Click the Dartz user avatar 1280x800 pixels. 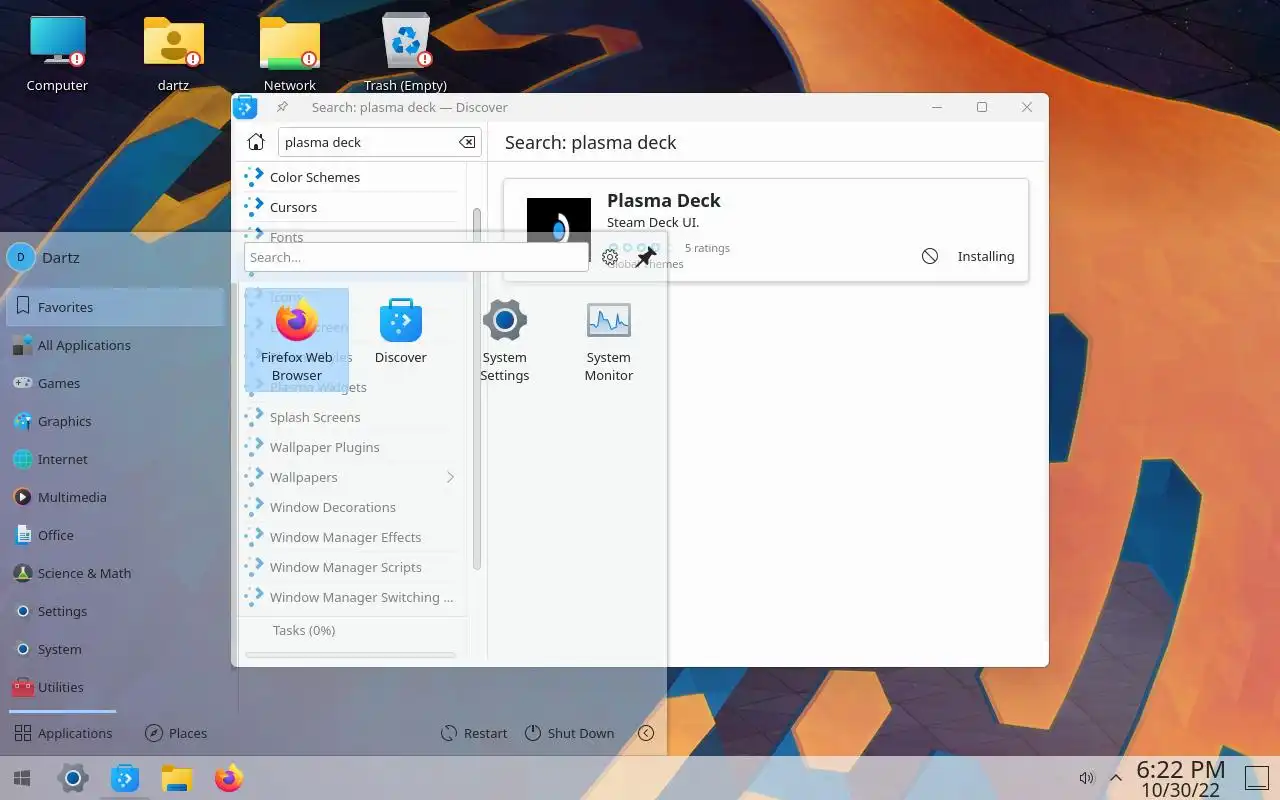(x=21, y=257)
